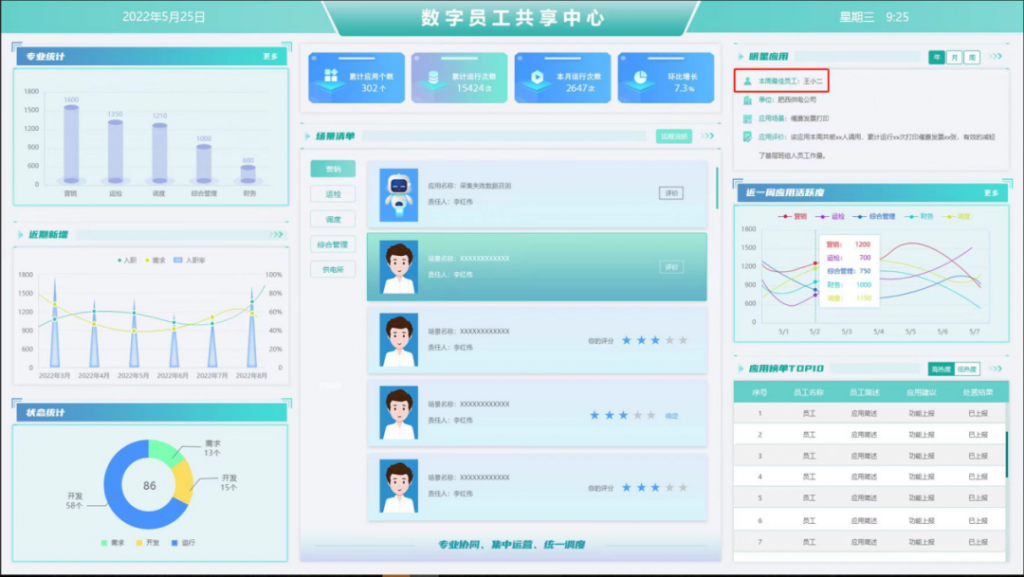The height and width of the screenshot is (577, 1024).
Task: Toggle 营销 series in activity chart legend
Action: coord(793,216)
